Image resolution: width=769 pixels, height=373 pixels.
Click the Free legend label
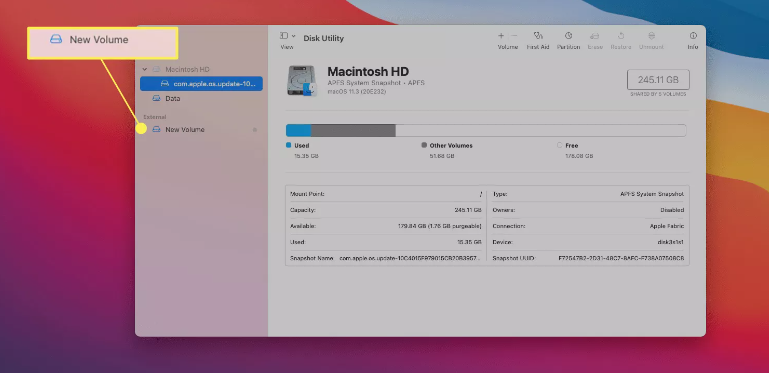pyautogui.click(x=572, y=146)
